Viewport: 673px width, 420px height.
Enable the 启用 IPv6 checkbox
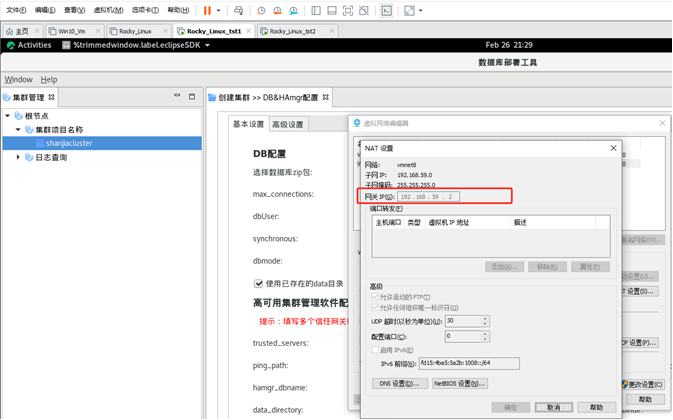tap(375, 350)
